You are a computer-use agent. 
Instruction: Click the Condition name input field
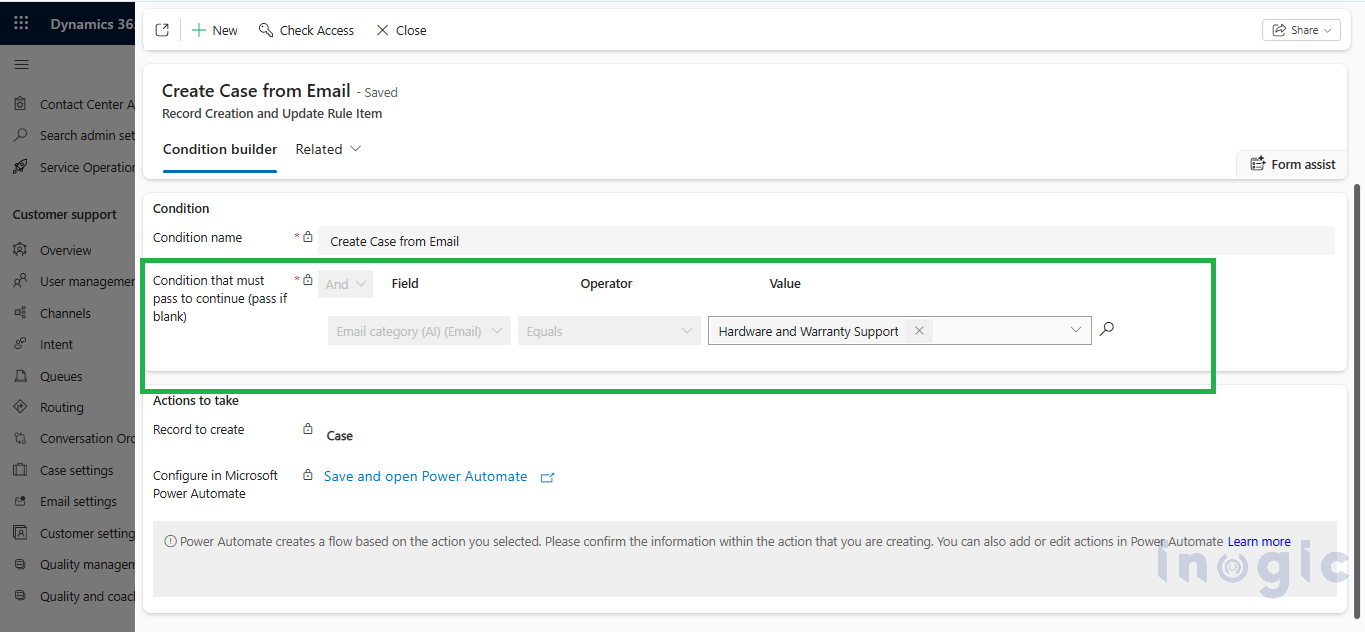pyautogui.click(x=826, y=241)
